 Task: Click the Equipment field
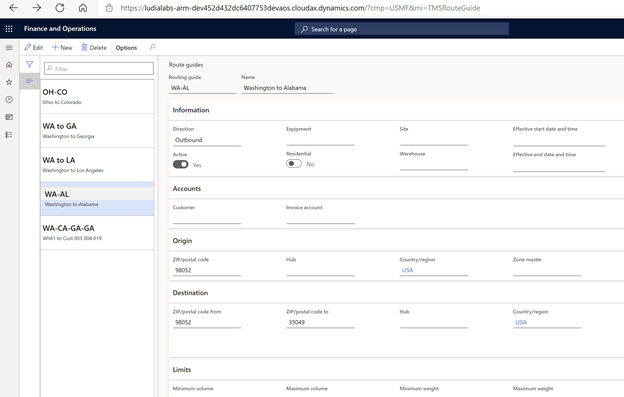(320, 140)
